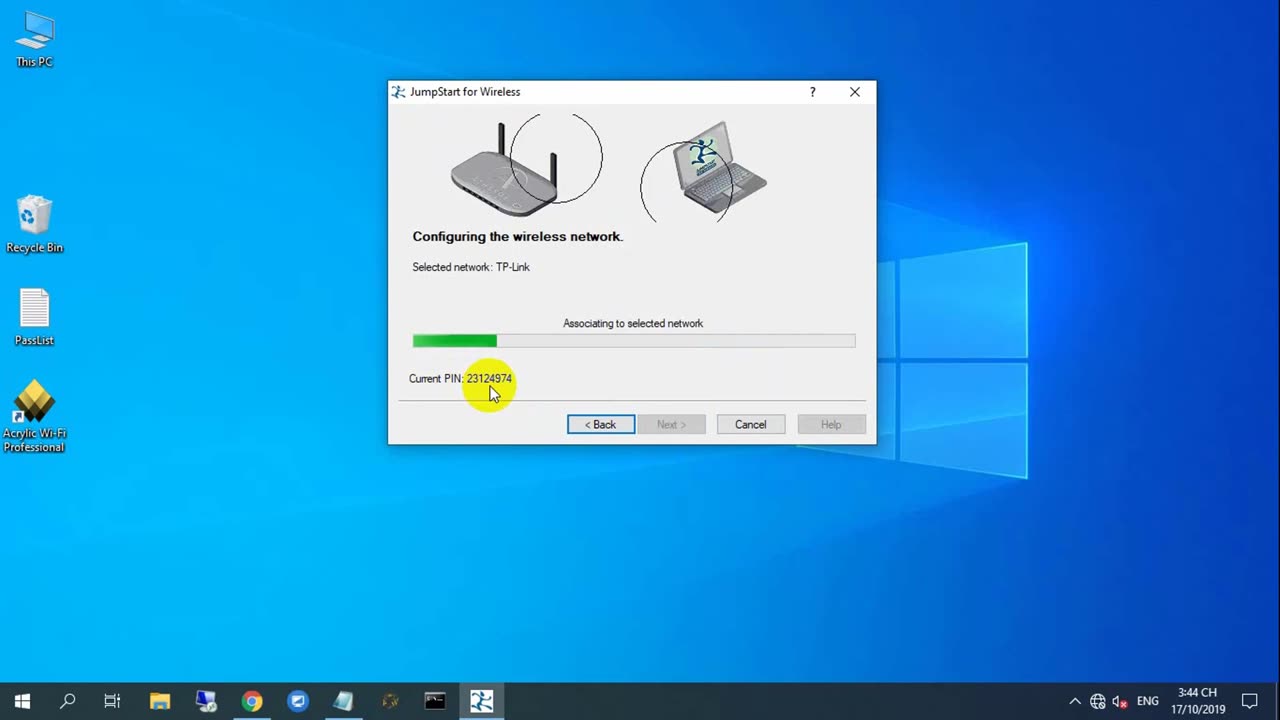Click the Current PIN value 23124974
This screenshot has height=720, width=1280.
pos(489,379)
